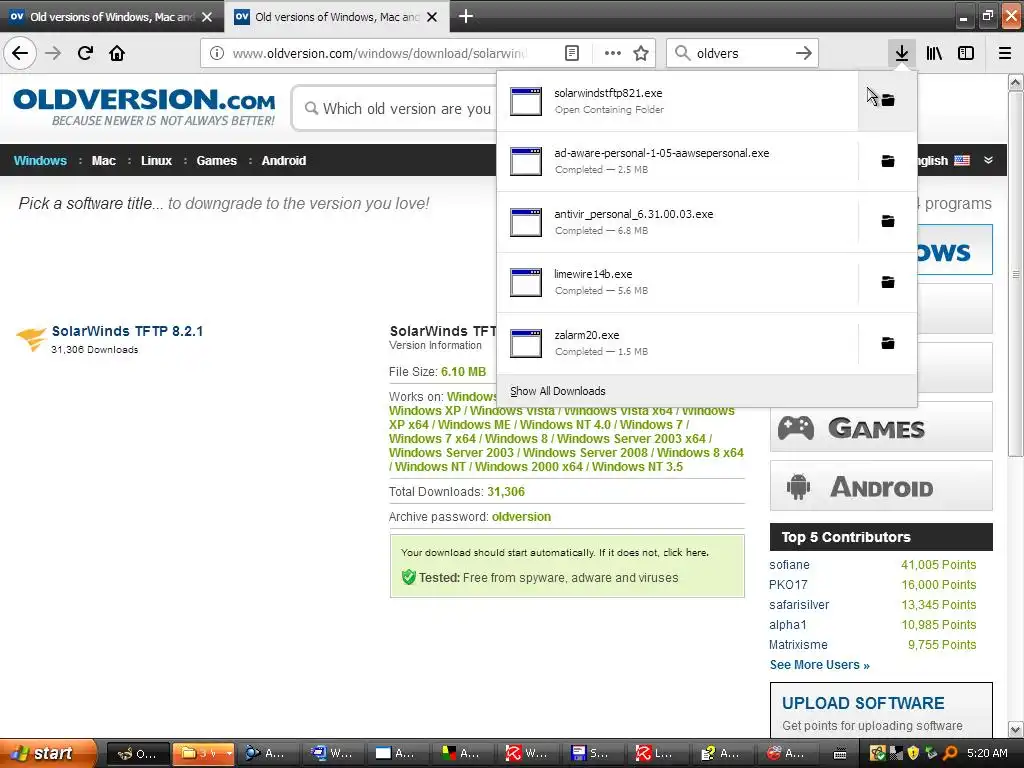This screenshot has width=1024, height=768.
Task: Click the page scrollbar down arrow
Action: click(x=1016, y=729)
